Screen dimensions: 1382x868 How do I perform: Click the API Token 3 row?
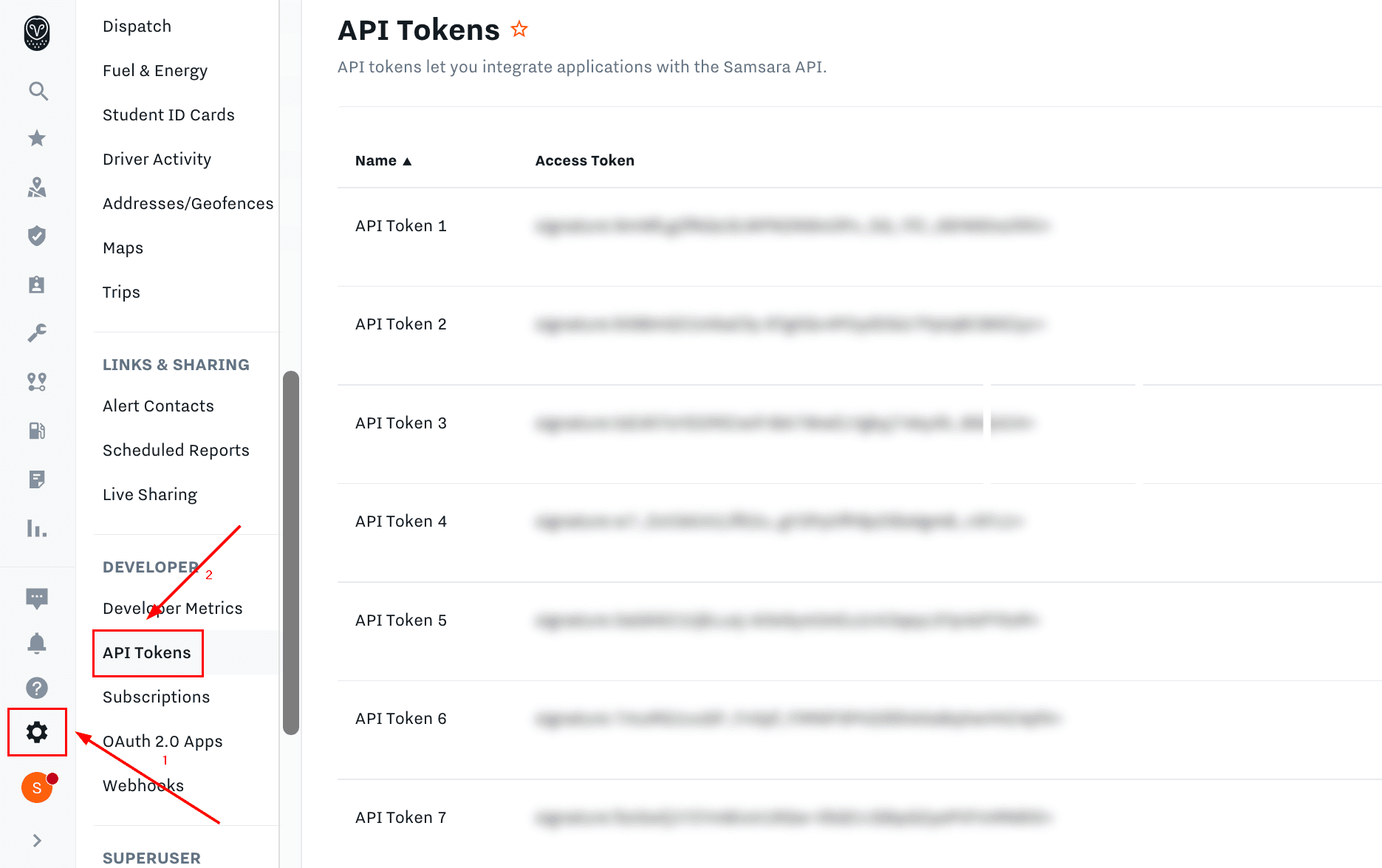401,423
